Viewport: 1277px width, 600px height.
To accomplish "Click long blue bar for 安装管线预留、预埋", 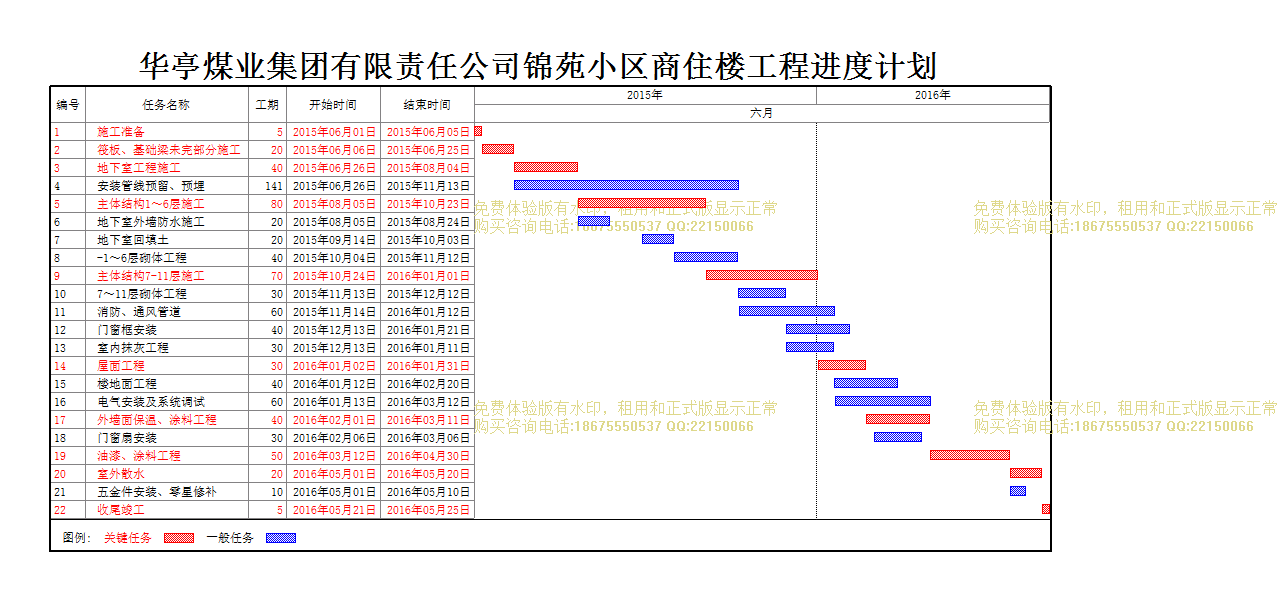I will click(626, 185).
